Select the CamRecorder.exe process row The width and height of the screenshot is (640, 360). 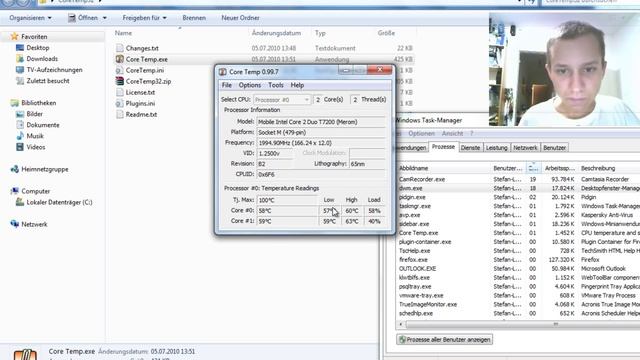tap(518, 179)
